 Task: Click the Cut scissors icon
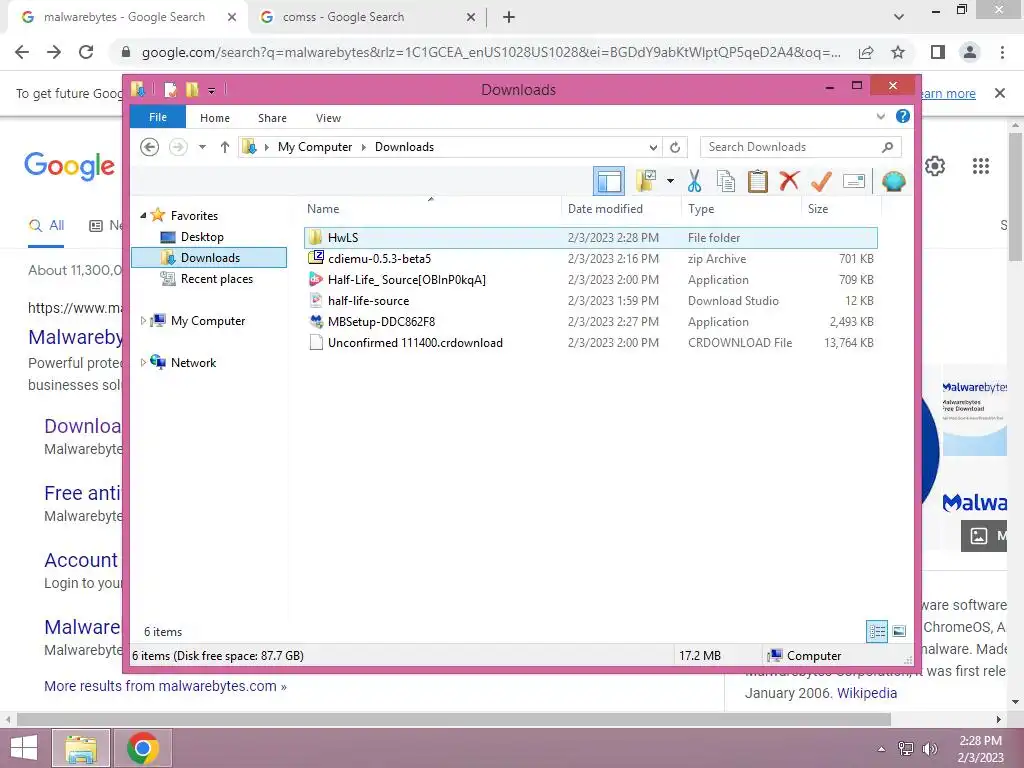[694, 181]
